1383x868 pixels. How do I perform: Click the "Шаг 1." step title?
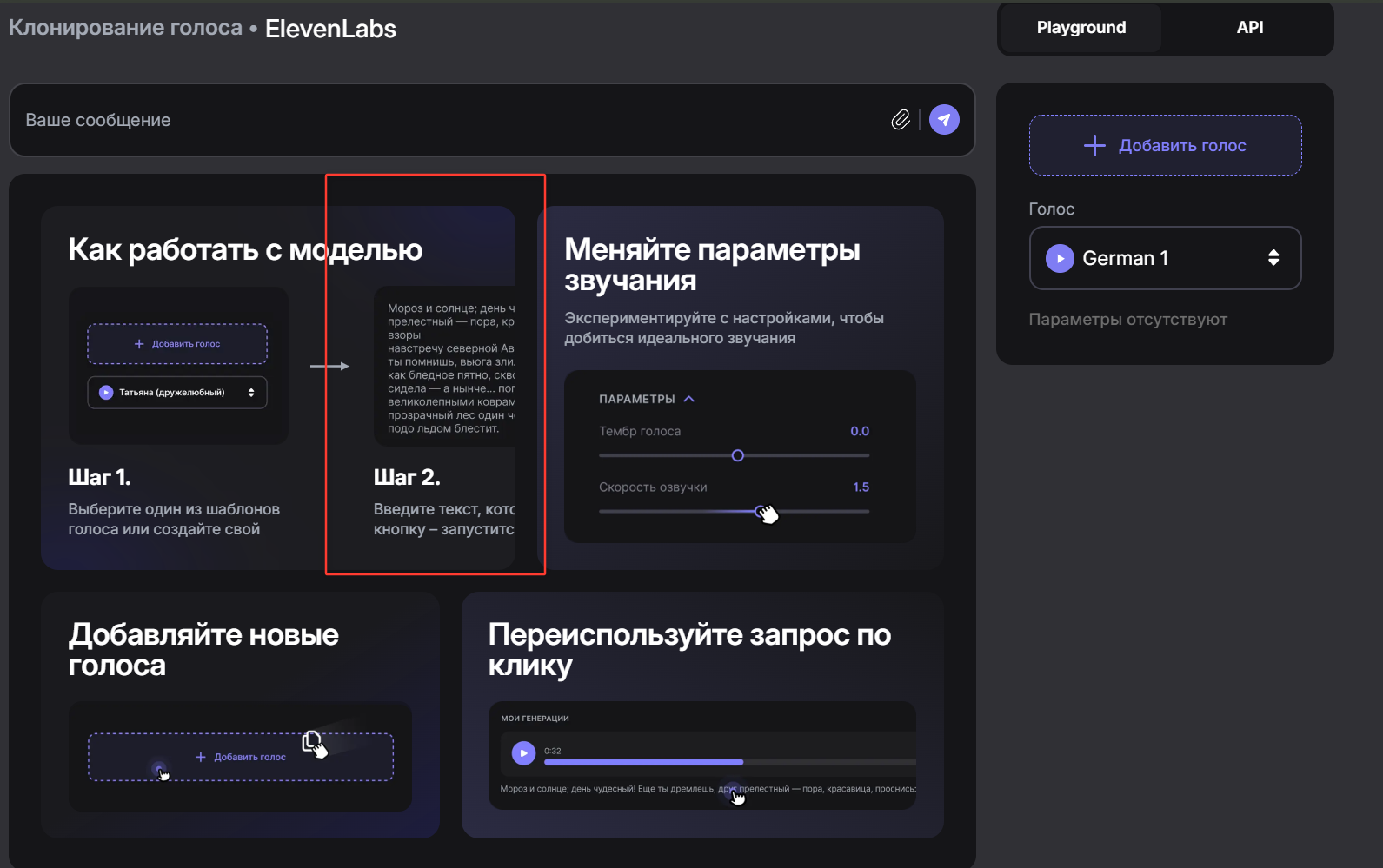(x=100, y=477)
